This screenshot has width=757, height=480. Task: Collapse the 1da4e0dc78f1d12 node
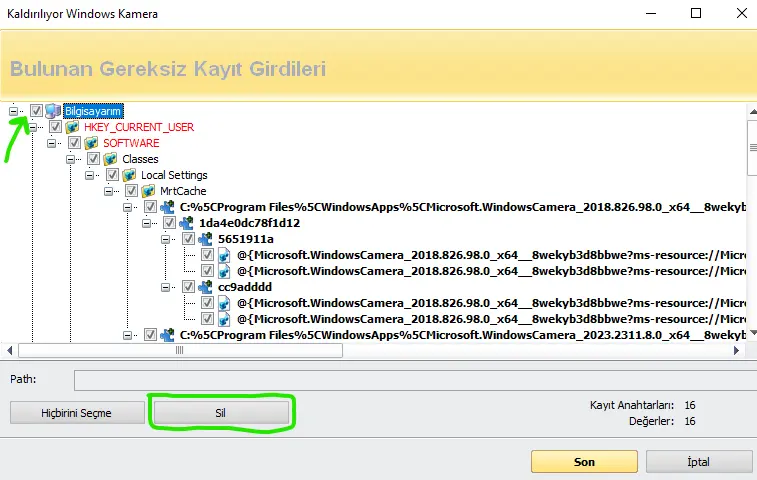pyautogui.click(x=146, y=223)
